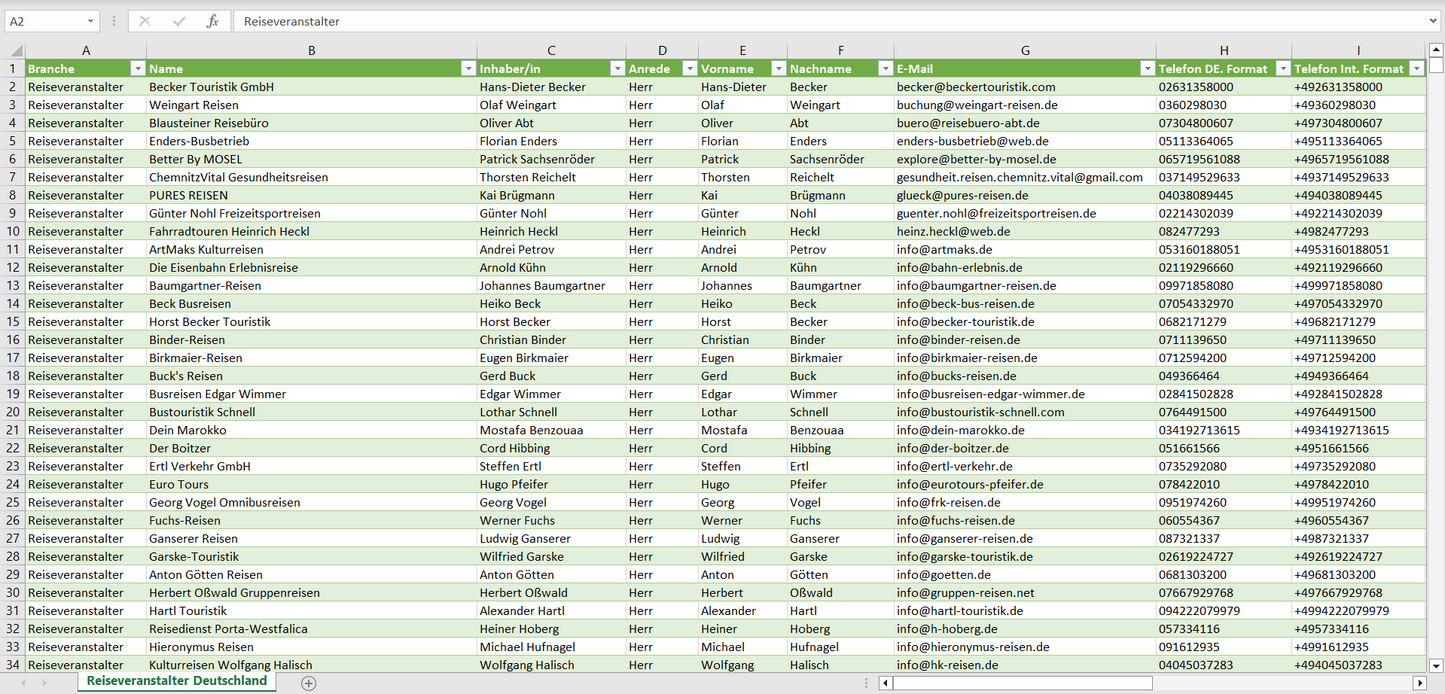The height and width of the screenshot is (694, 1445).
Task: Select row 15 by its row header
Action: pos(13,322)
